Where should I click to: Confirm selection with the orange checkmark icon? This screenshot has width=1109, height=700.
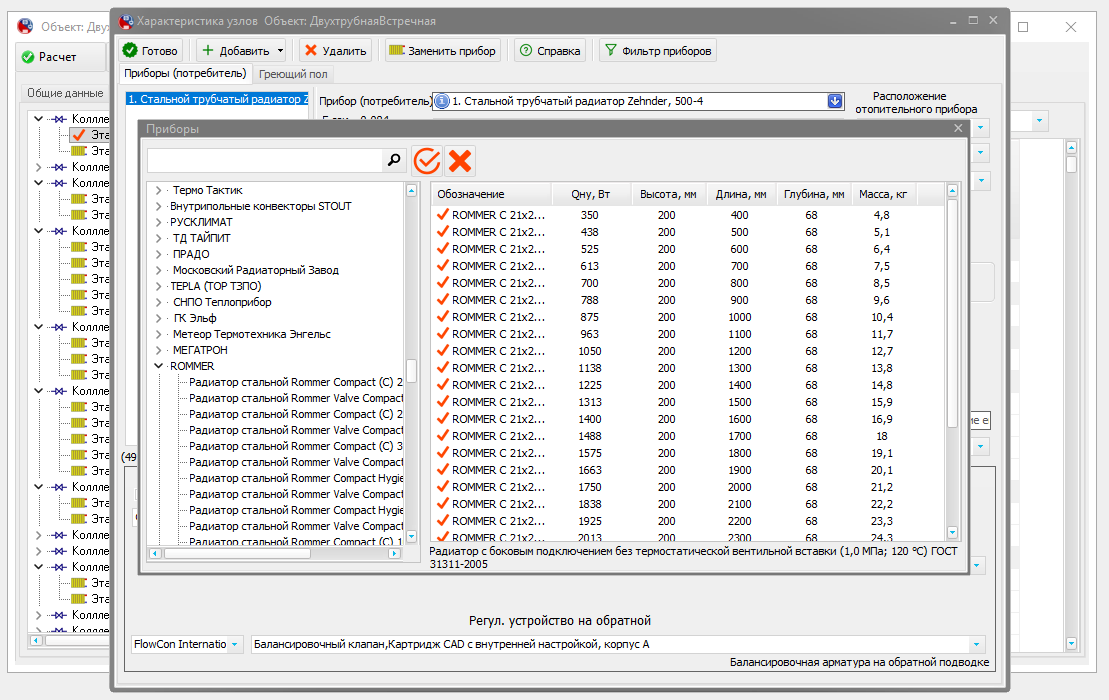point(427,161)
